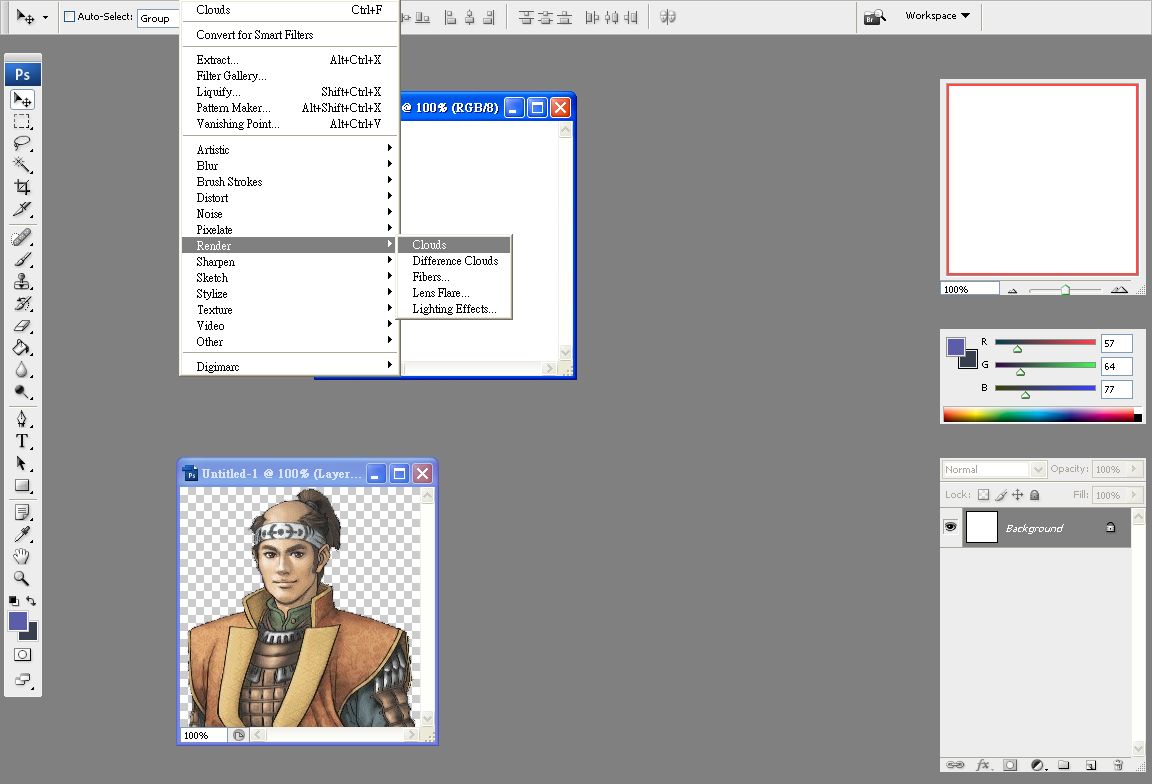The height and width of the screenshot is (784, 1152).
Task: Enable the Auto-Select checkbox
Action: coord(70,16)
